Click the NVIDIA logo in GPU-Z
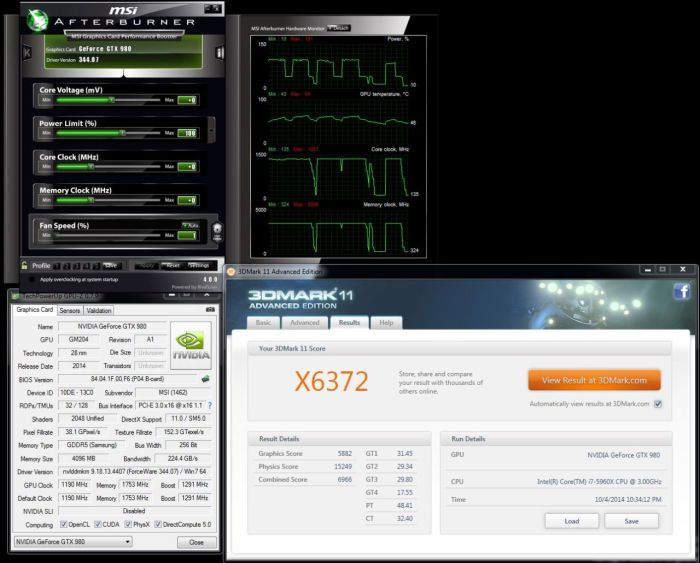Image resolution: width=700 pixels, height=563 pixels. tap(191, 345)
